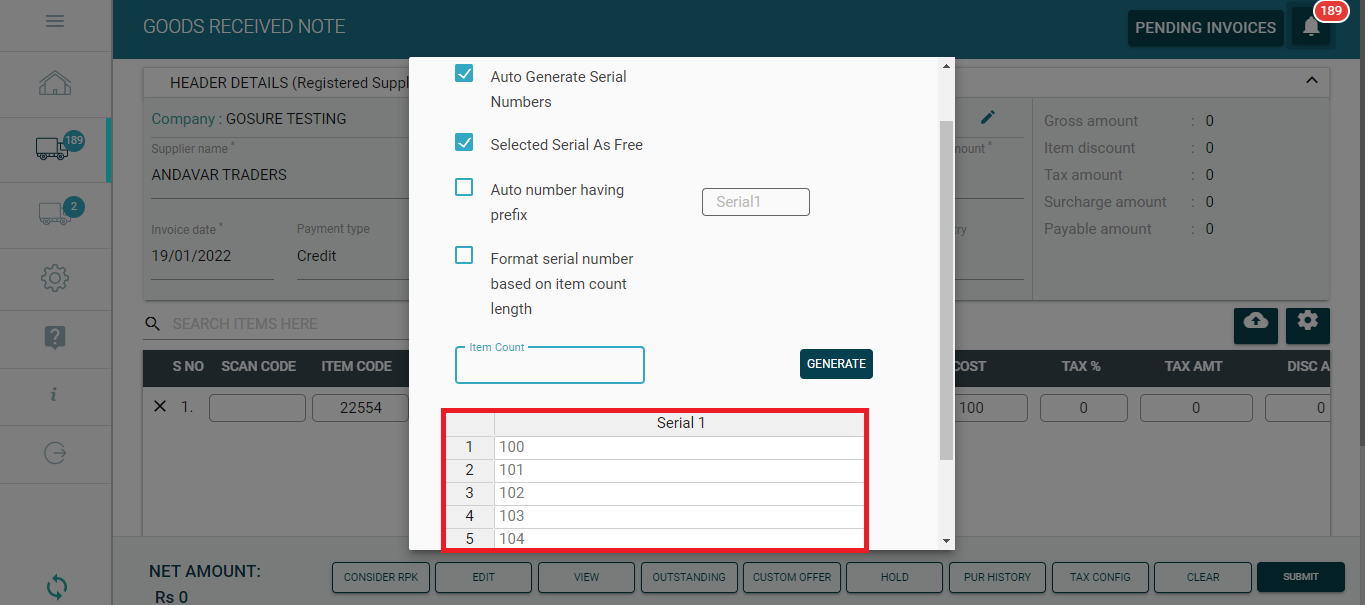Remove item row 1 with X icon
This screenshot has height=605, width=1365.
click(159, 407)
